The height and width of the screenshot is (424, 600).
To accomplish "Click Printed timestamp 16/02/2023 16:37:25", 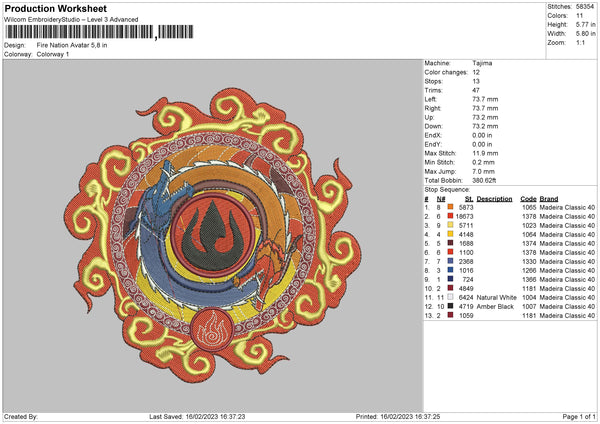I will (x=410, y=416).
